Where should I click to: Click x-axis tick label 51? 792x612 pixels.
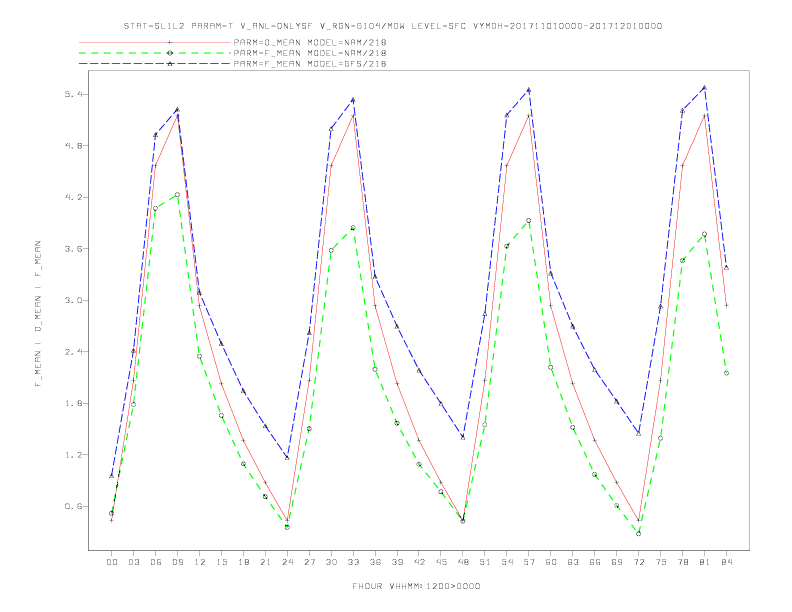click(x=485, y=562)
